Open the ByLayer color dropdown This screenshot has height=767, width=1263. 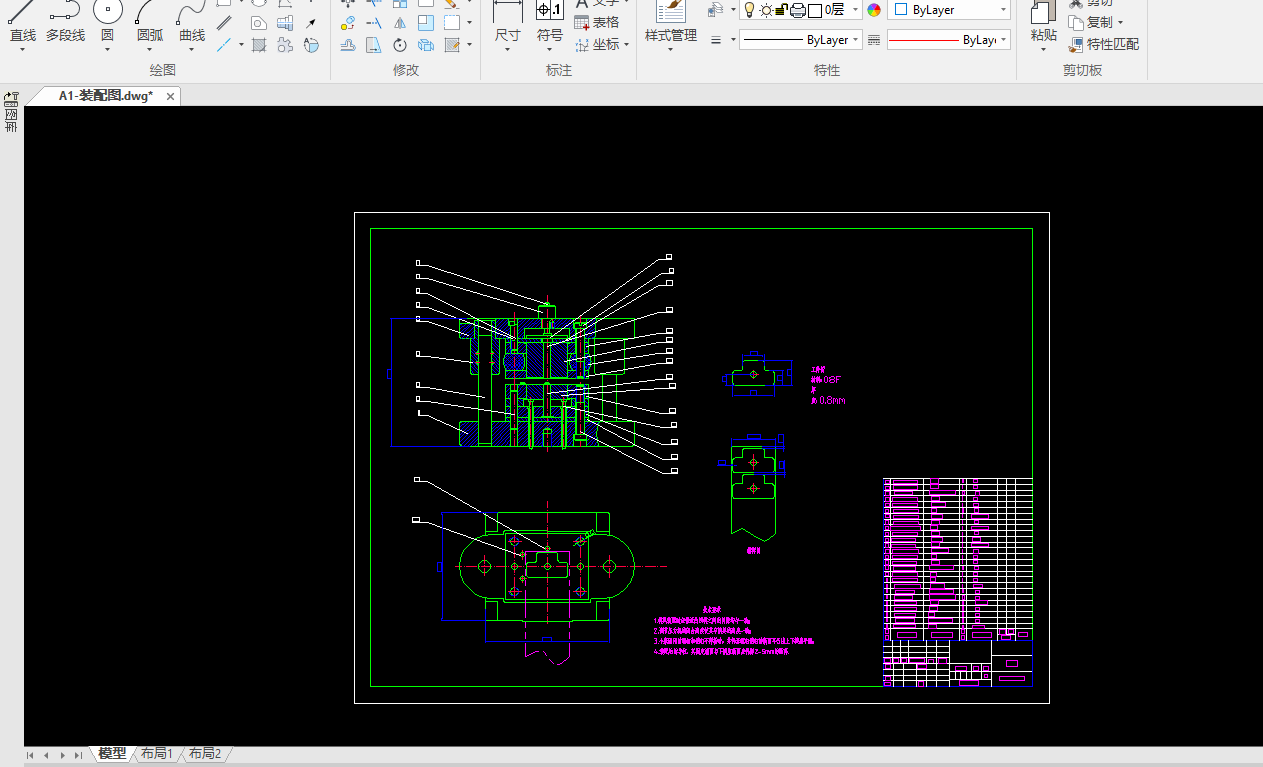[x=949, y=10]
